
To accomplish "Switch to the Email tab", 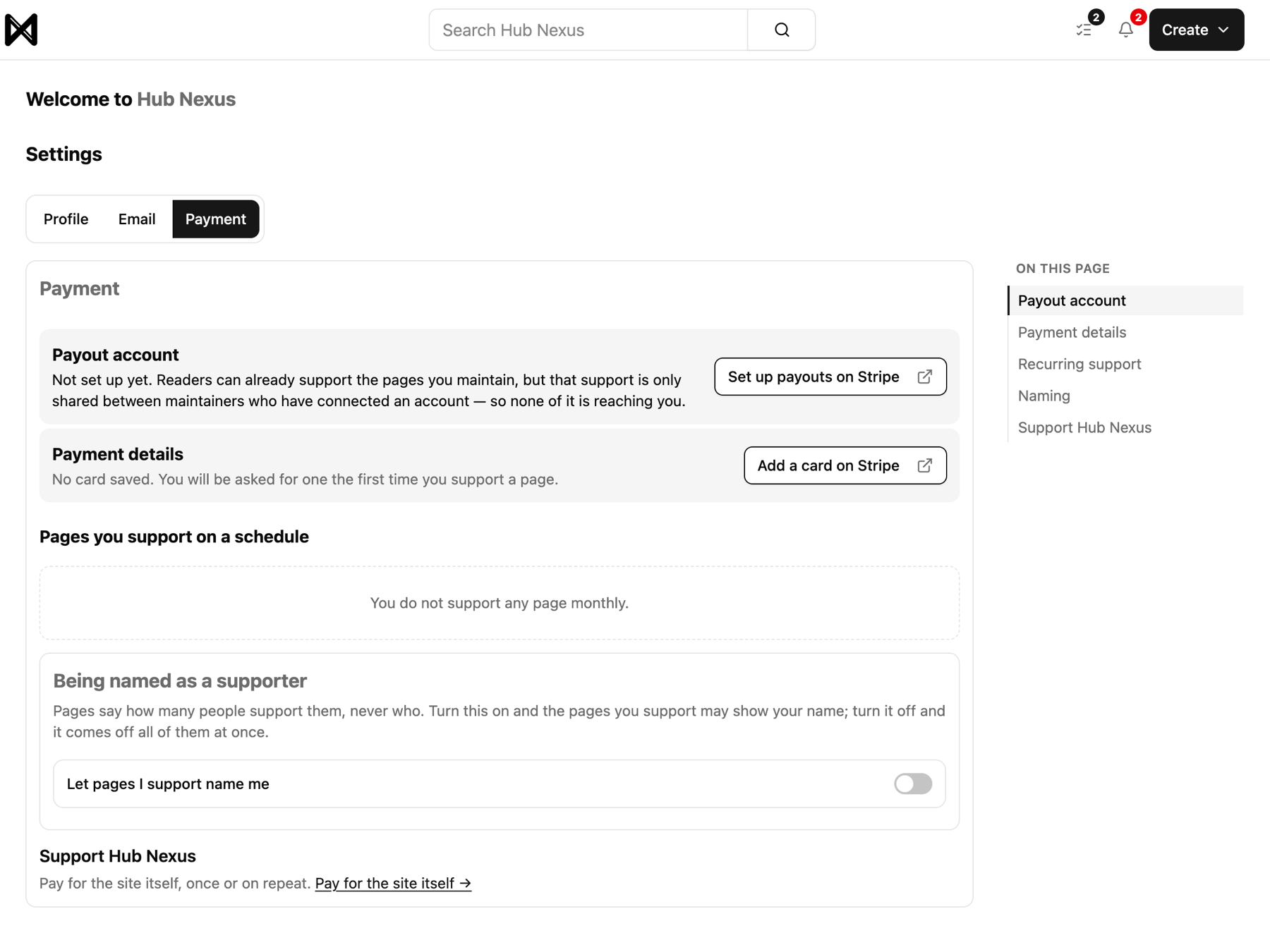I will (137, 219).
